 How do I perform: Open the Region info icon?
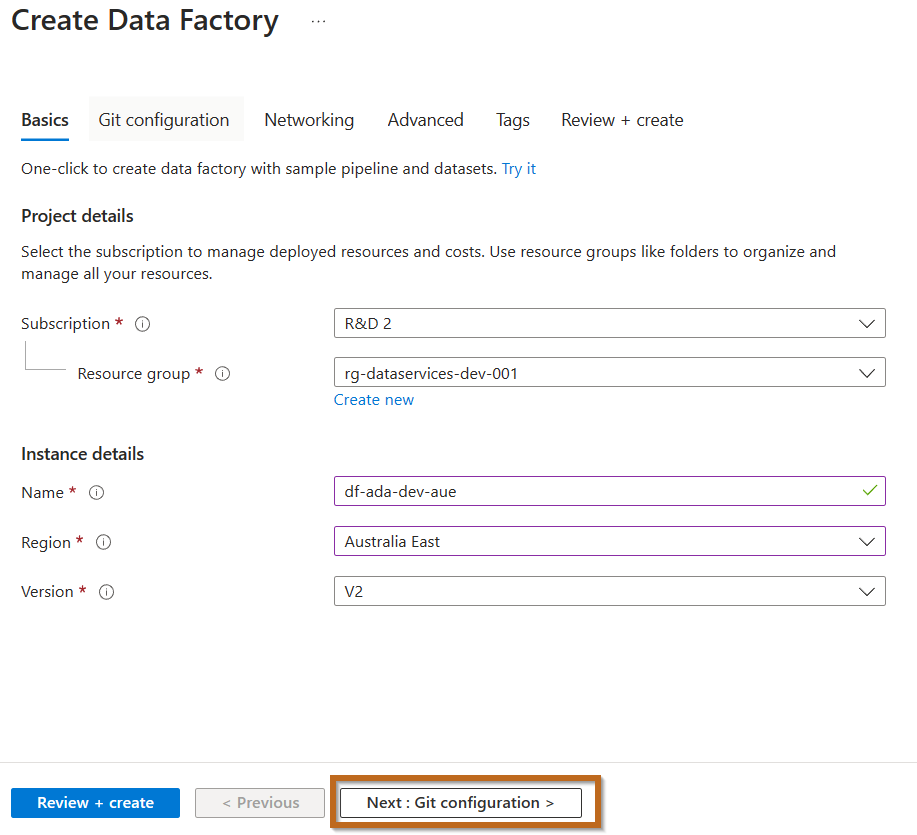pyautogui.click(x=104, y=542)
